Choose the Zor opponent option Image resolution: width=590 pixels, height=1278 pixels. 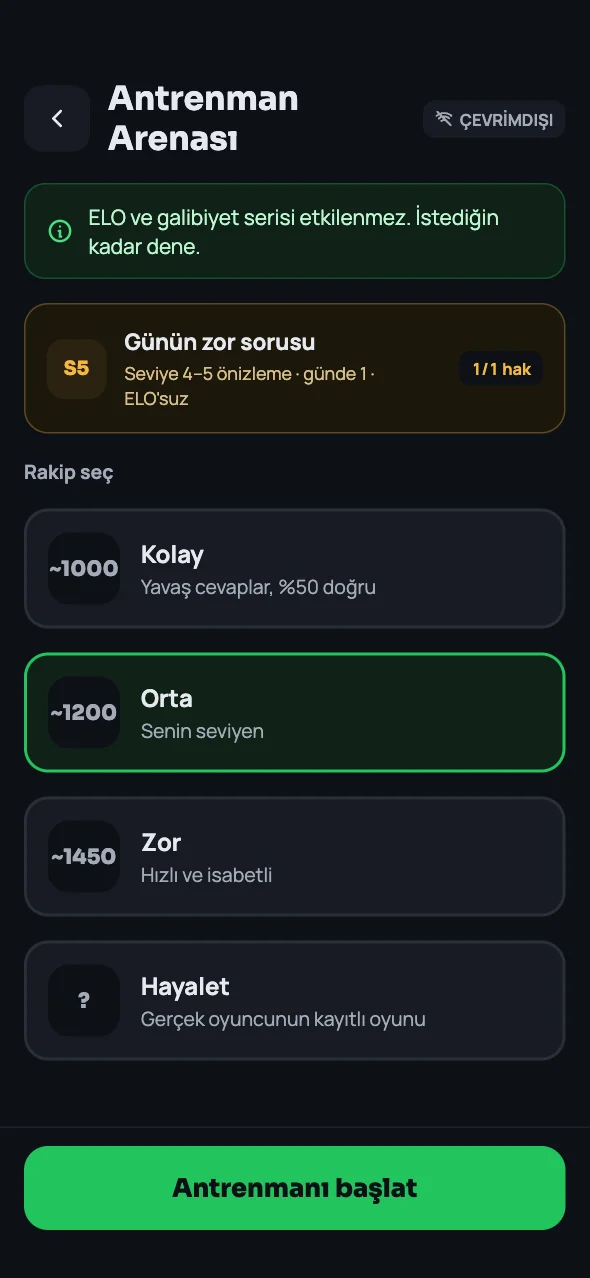click(x=295, y=856)
